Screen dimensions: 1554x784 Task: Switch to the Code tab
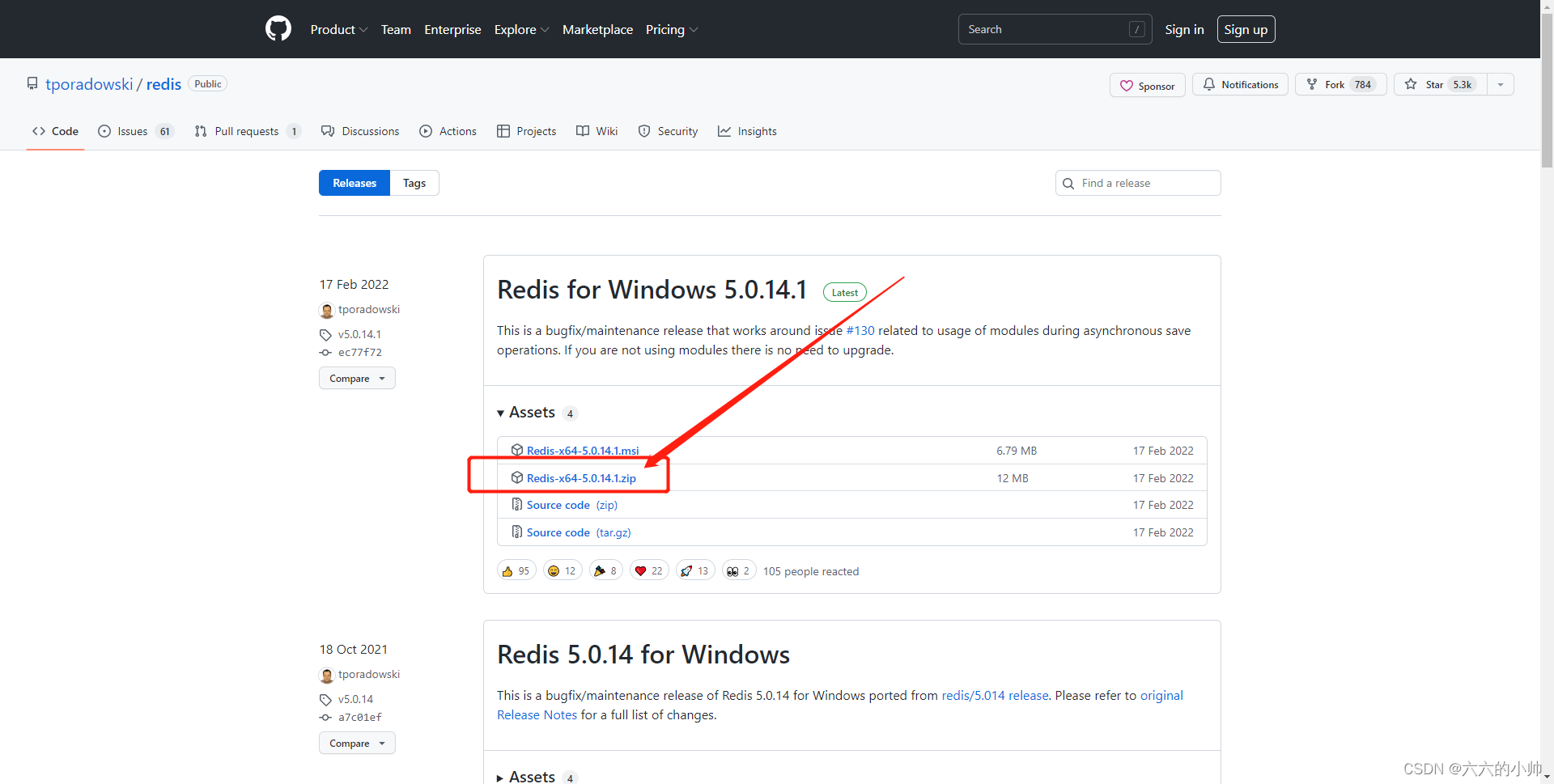[x=55, y=131]
